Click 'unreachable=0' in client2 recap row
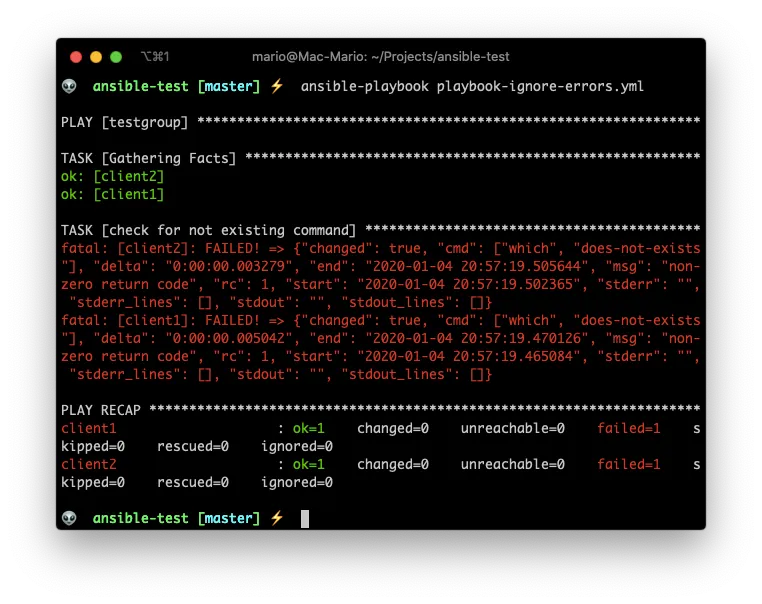762x604 pixels. 513,464
